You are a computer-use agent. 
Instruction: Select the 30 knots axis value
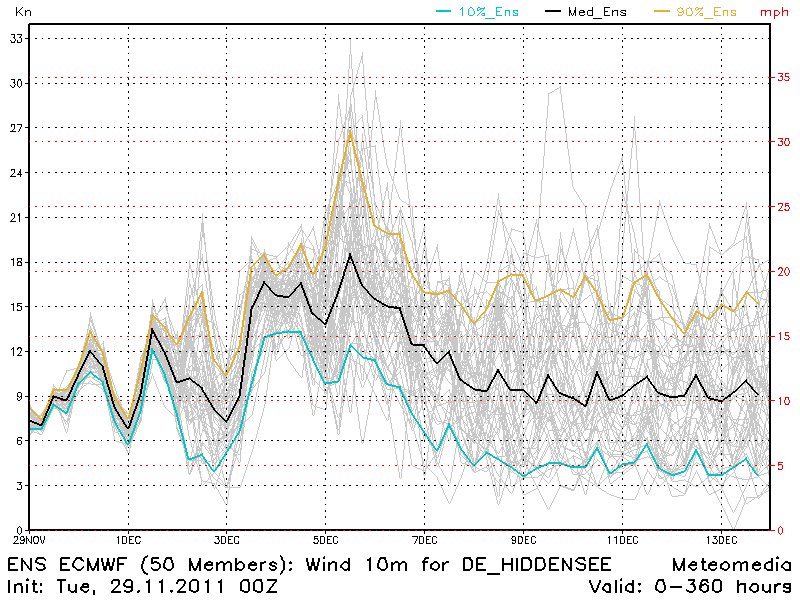pyautogui.click(x=16, y=83)
